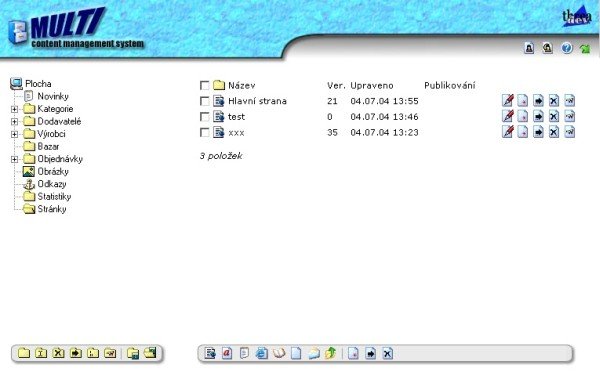Open the Hlavní strana page link
Viewport: 600px width, 379px height.
(x=257, y=101)
